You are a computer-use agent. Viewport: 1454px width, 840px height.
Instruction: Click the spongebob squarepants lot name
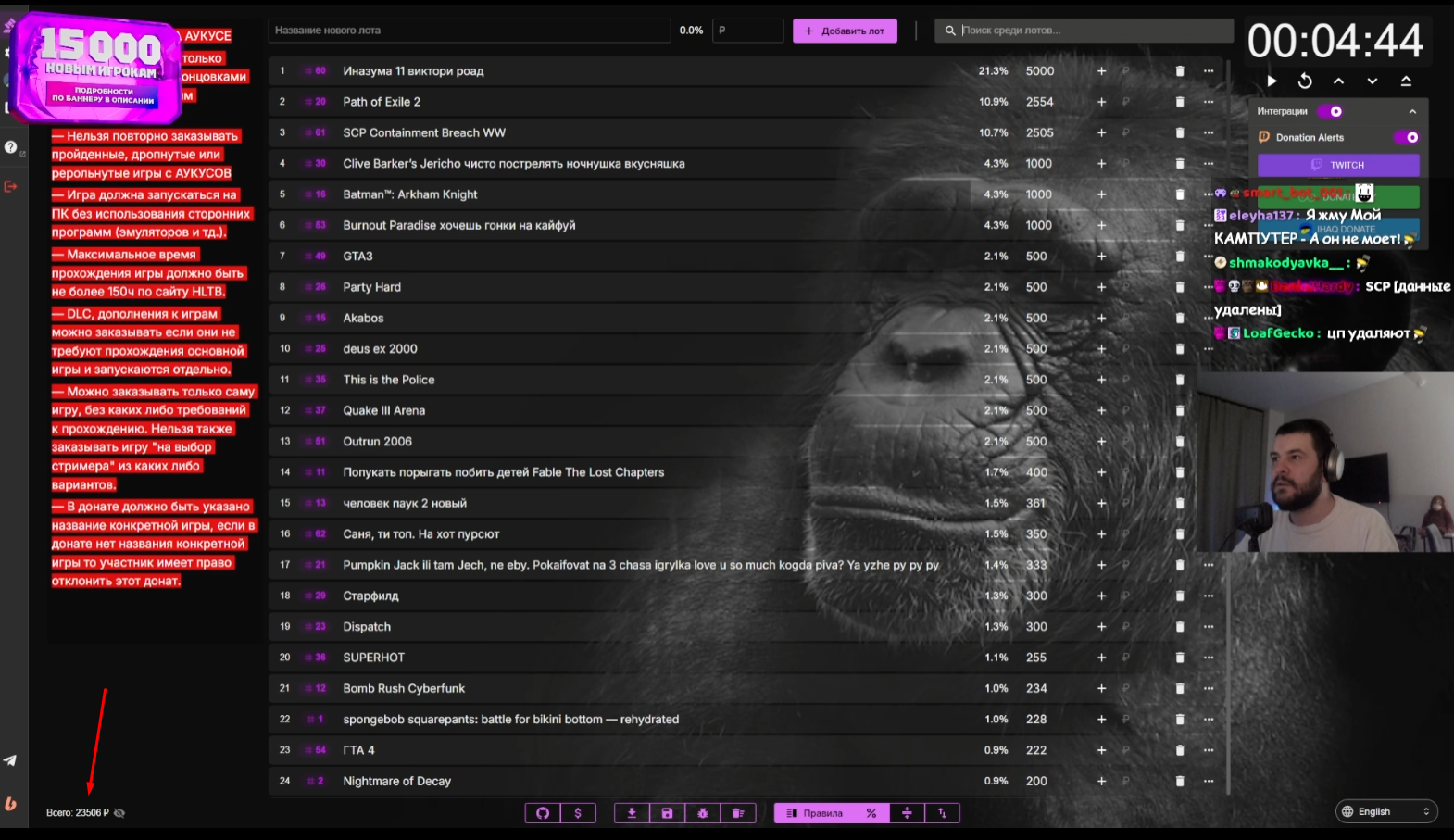(x=511, y=720)
